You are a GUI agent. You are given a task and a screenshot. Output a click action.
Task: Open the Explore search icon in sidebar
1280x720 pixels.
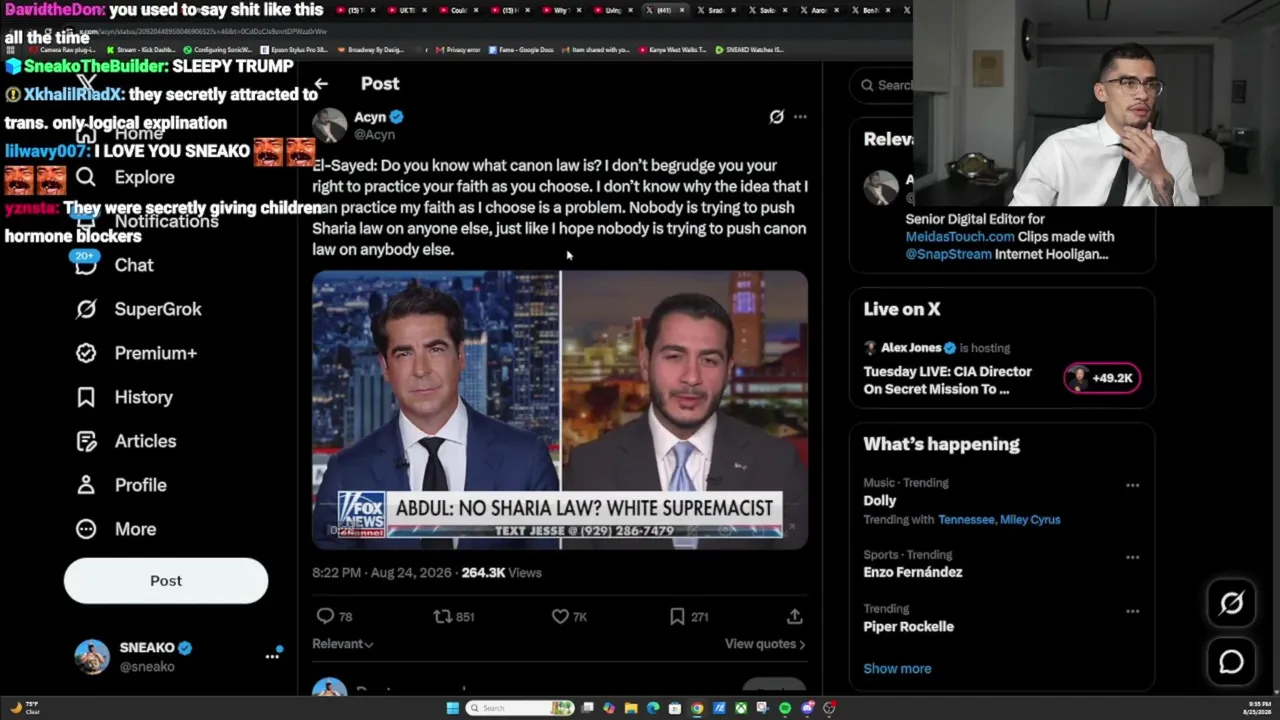click(86, 177)
